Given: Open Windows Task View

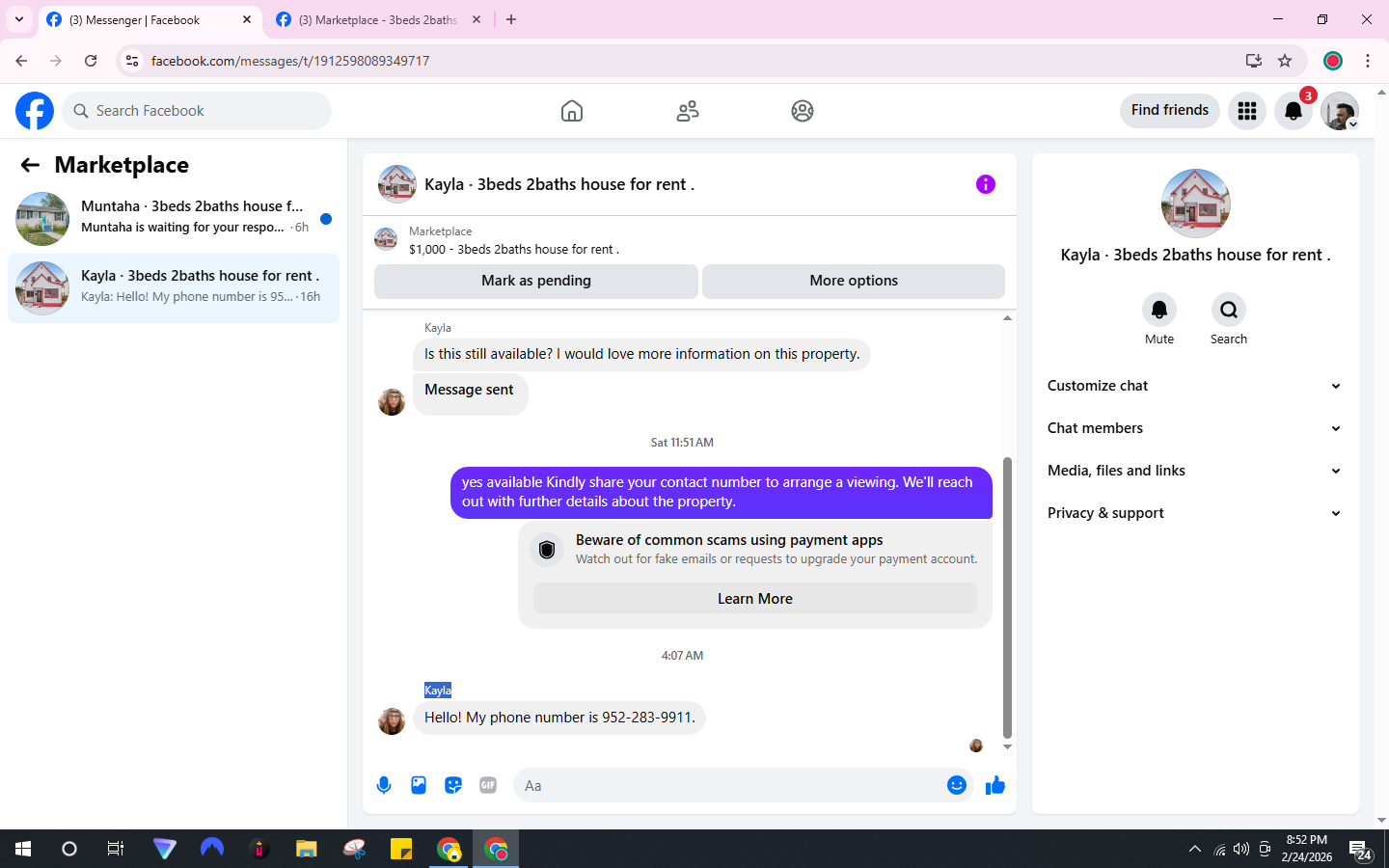Looking at the screenshot, I should coord(116,849).
